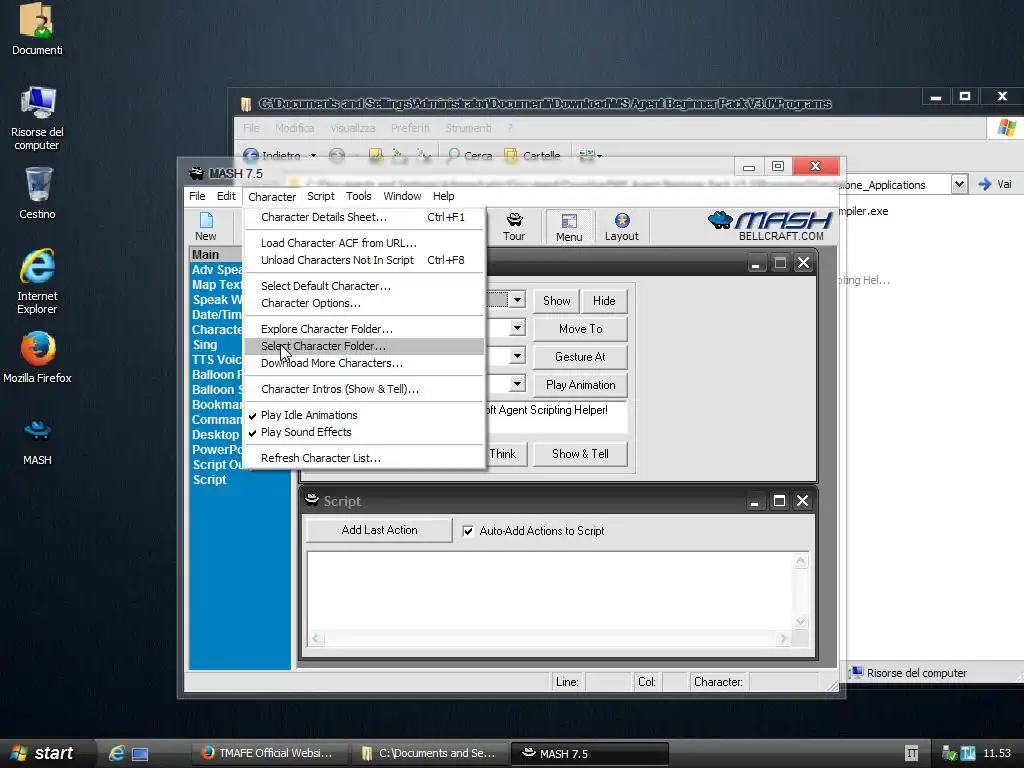
Task: Open the Documenti desktop icon
Action: pos(37,29)
